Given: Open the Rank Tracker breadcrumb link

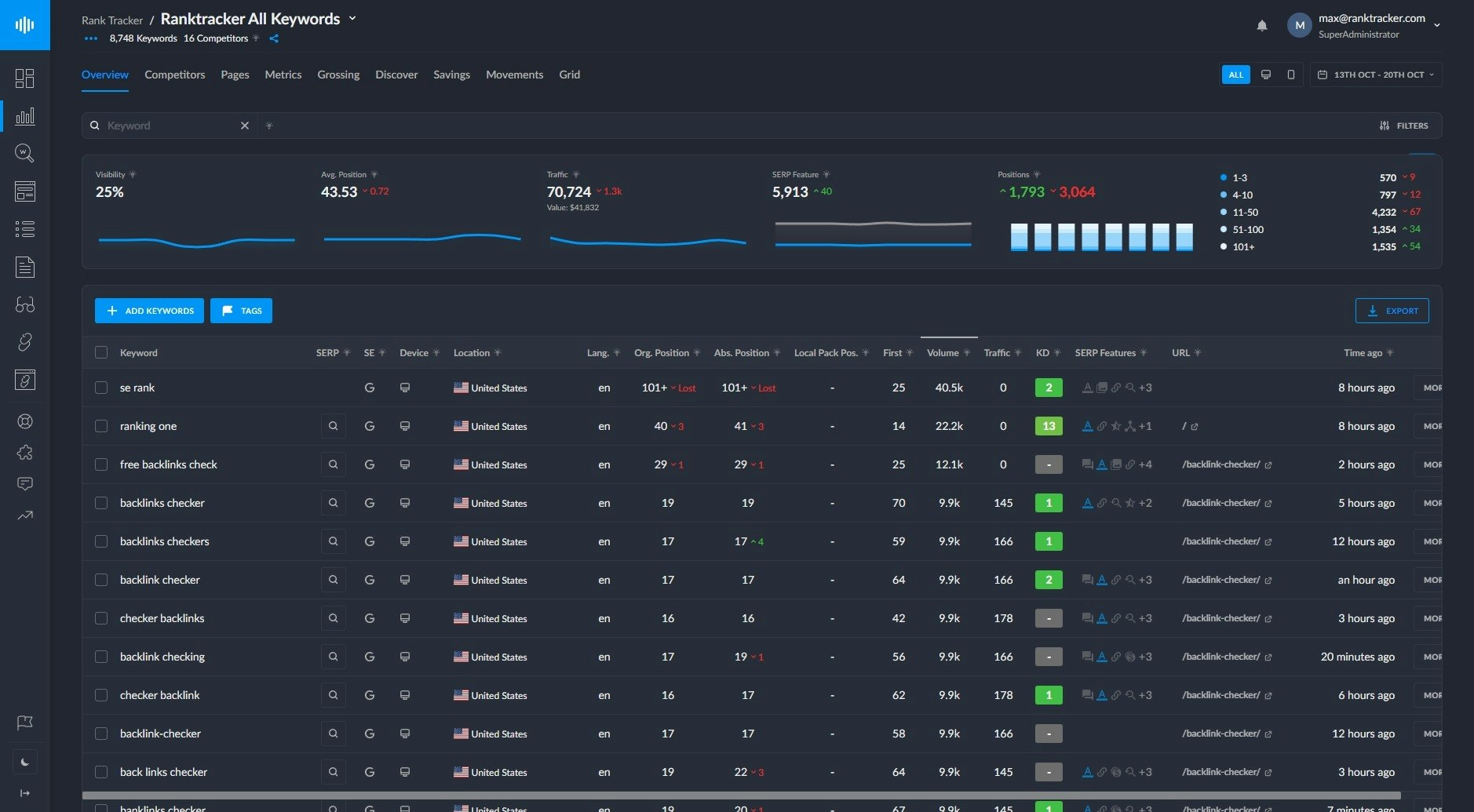Looking at the screenshot, I should click(112, 20).
